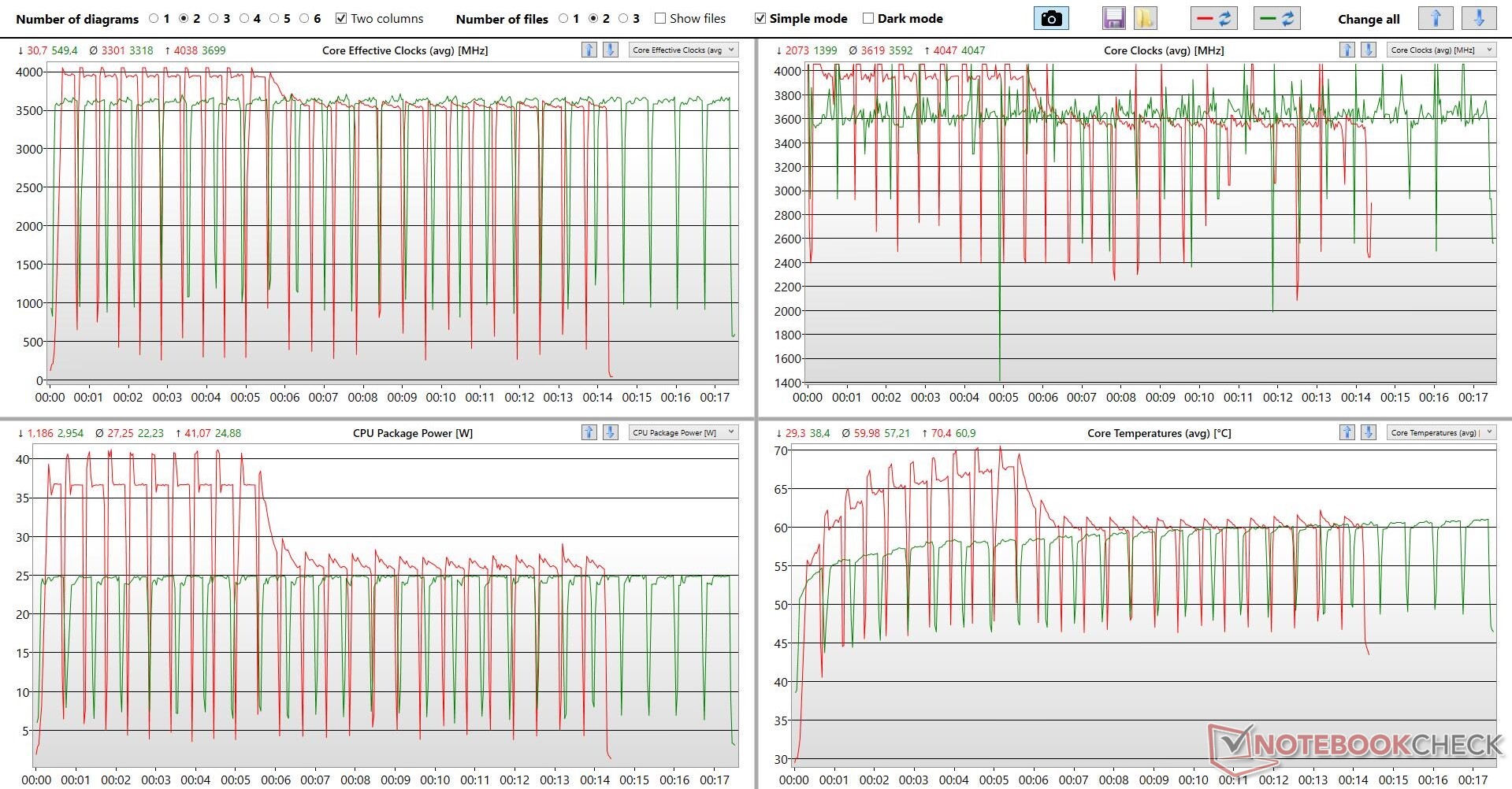This screenshot has width=1512, height=789.
Task: Click the red average value 3301
Action: (x=113, y=50)
